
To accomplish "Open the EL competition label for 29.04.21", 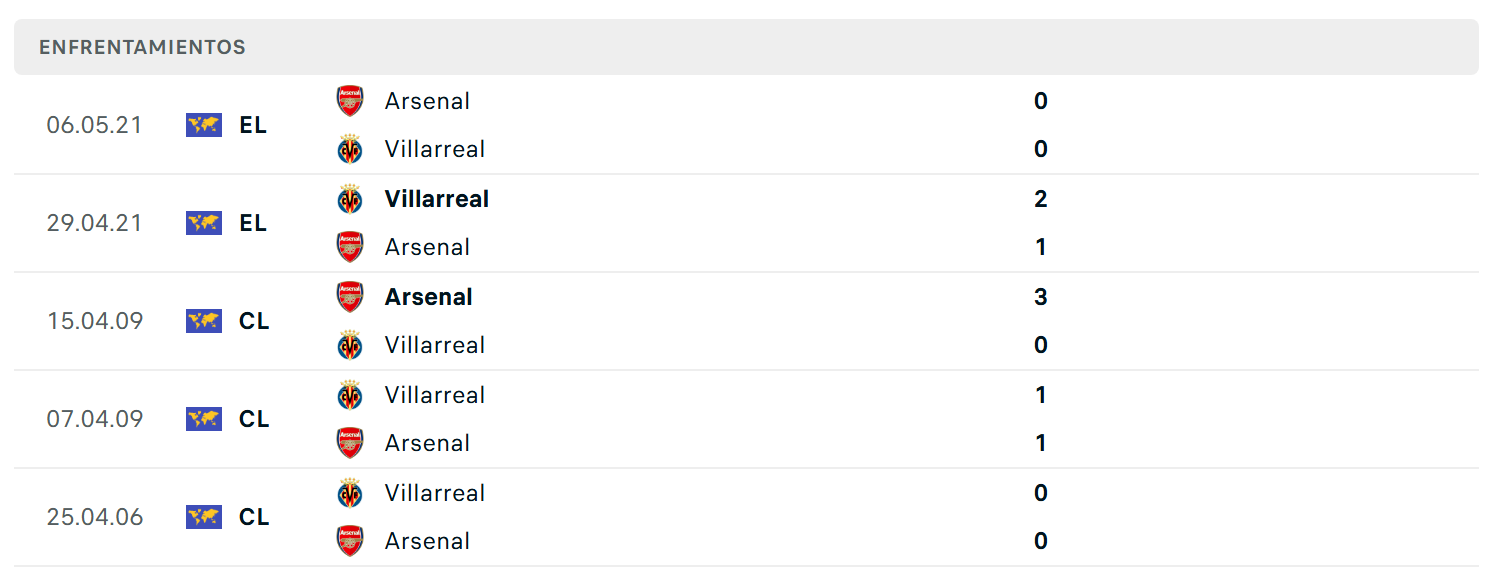I will tap(253, 223).
